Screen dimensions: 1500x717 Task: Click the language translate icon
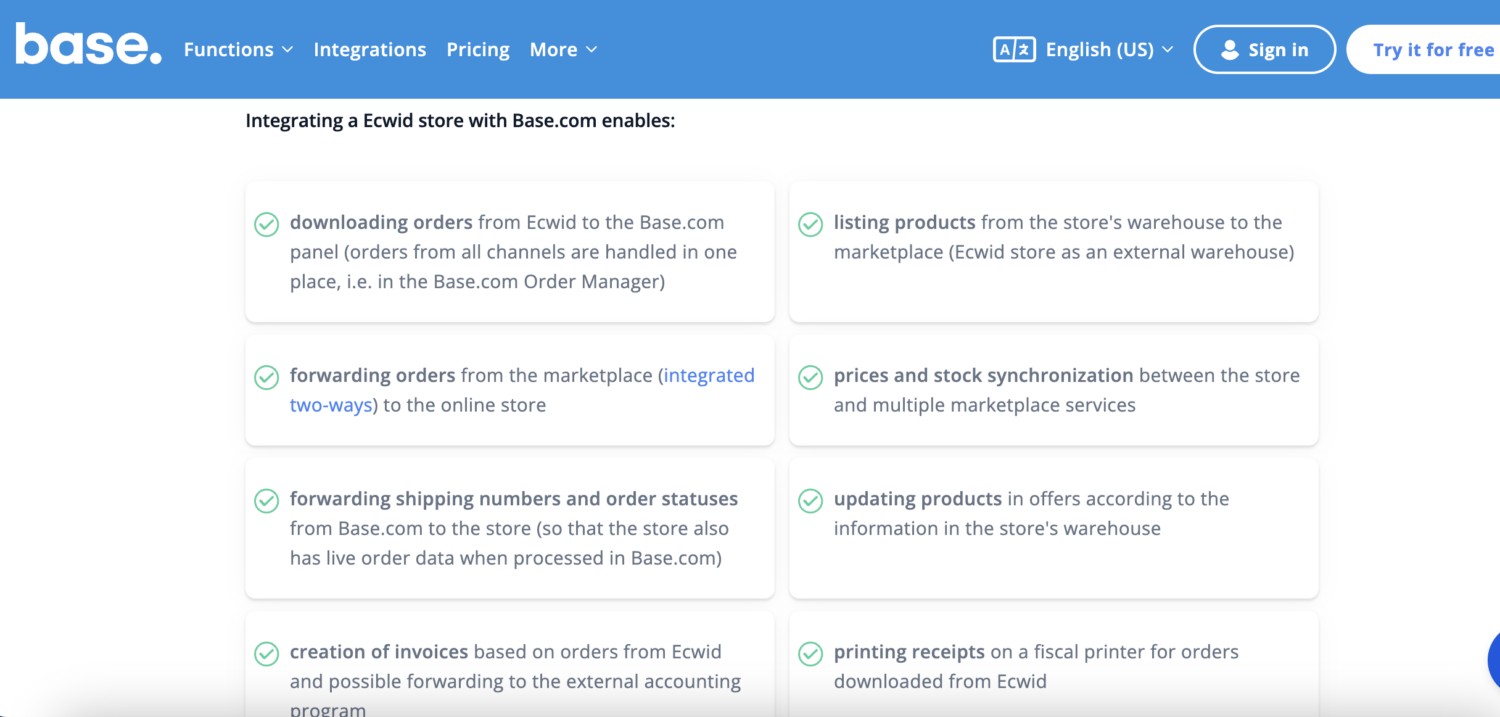pyautogui.click(x=1014, y=49)
